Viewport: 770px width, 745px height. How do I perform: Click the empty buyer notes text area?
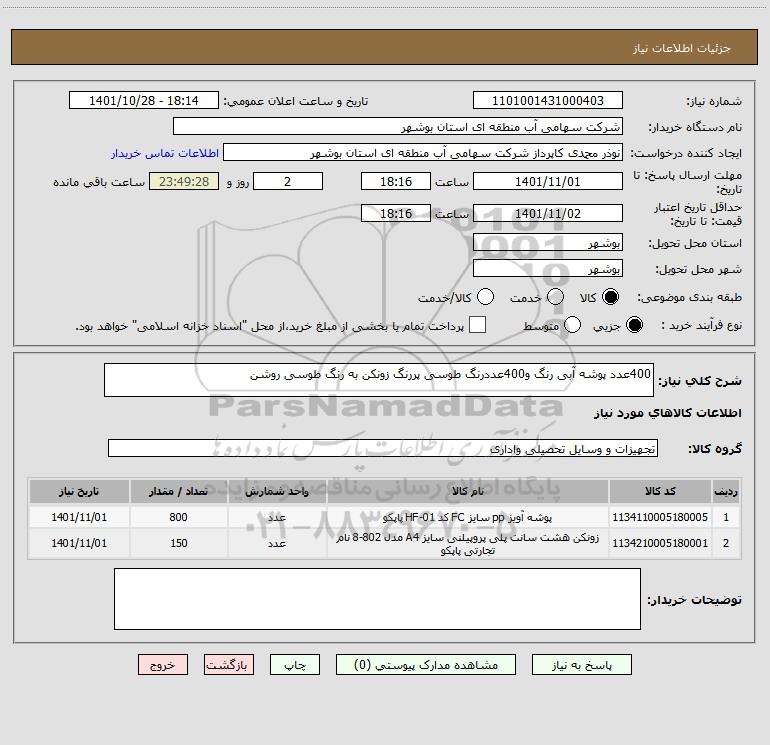coord(377,599)
